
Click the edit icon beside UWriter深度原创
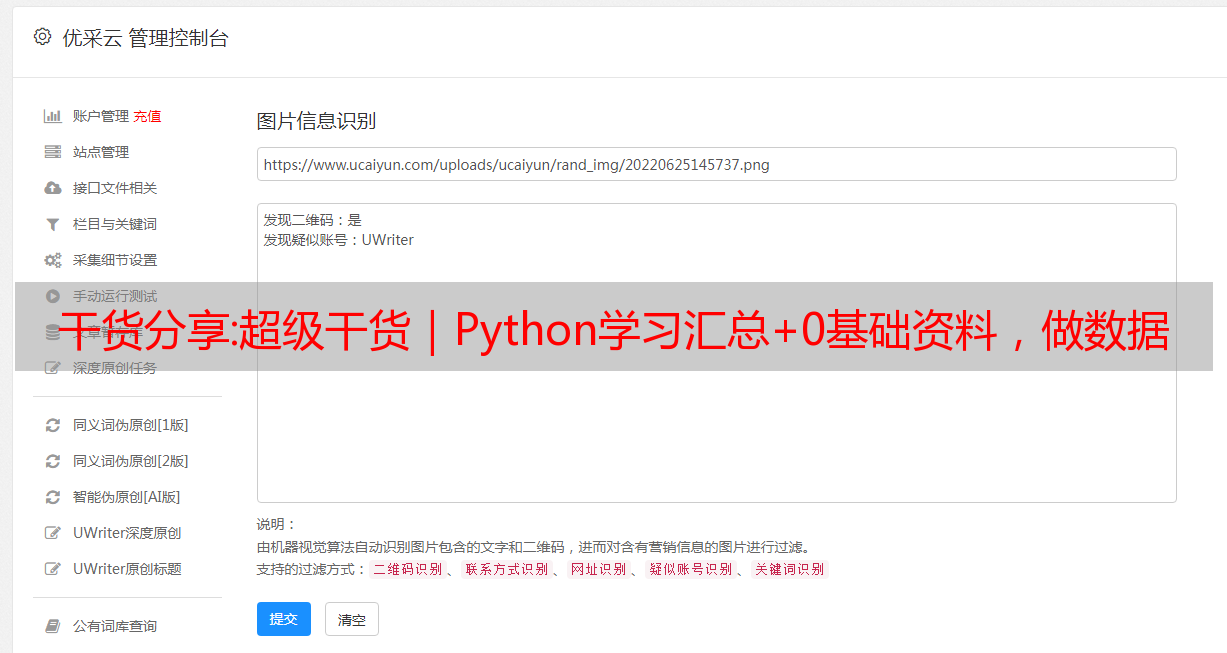pyautogui.click(x=53, y=533)
